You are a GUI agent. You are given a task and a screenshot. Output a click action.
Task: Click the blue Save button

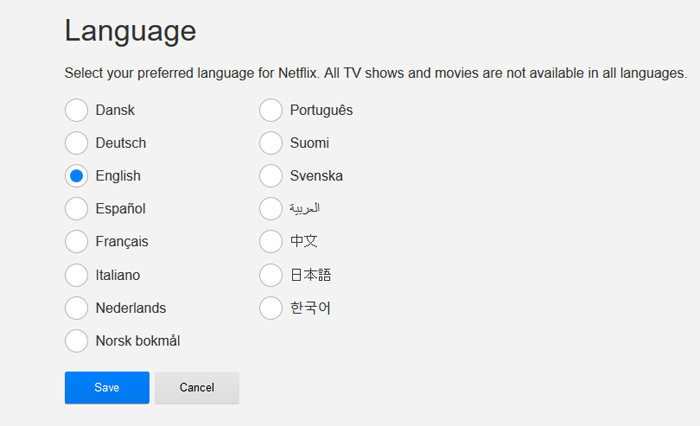107,388
